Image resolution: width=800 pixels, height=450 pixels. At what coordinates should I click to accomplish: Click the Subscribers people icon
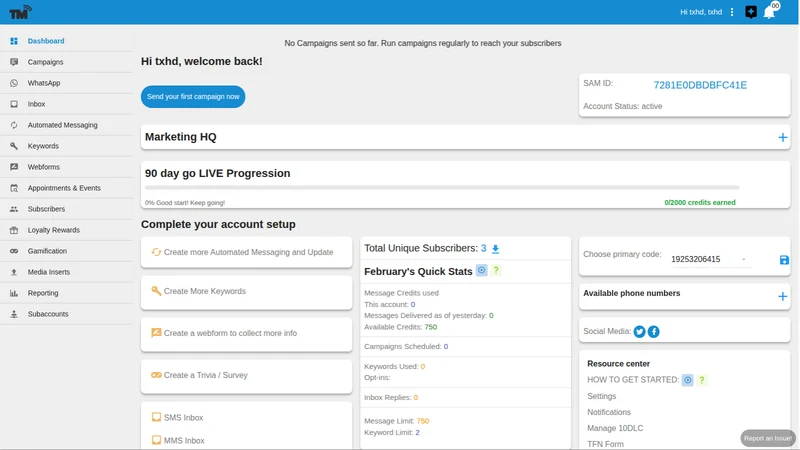pos(14,209)
